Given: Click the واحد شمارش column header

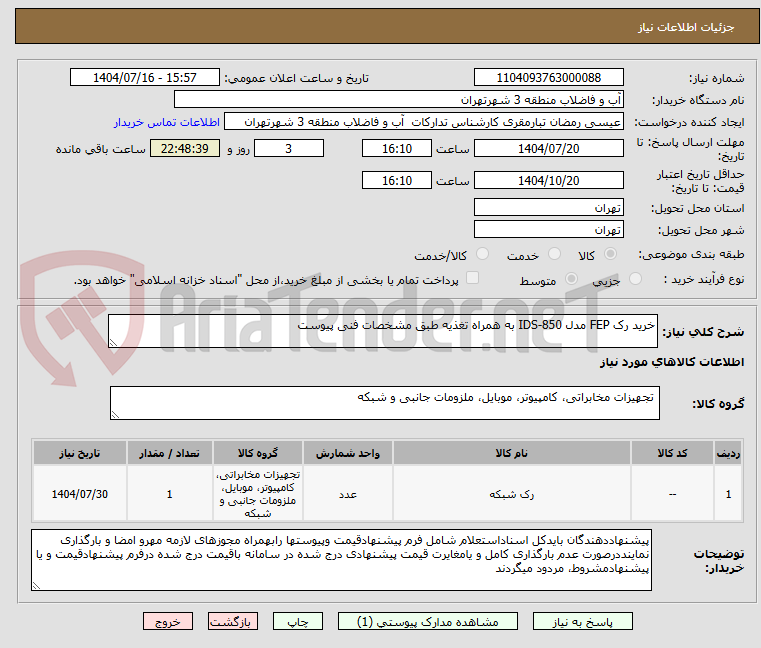Looking at the screenshot, I should 347,453.
